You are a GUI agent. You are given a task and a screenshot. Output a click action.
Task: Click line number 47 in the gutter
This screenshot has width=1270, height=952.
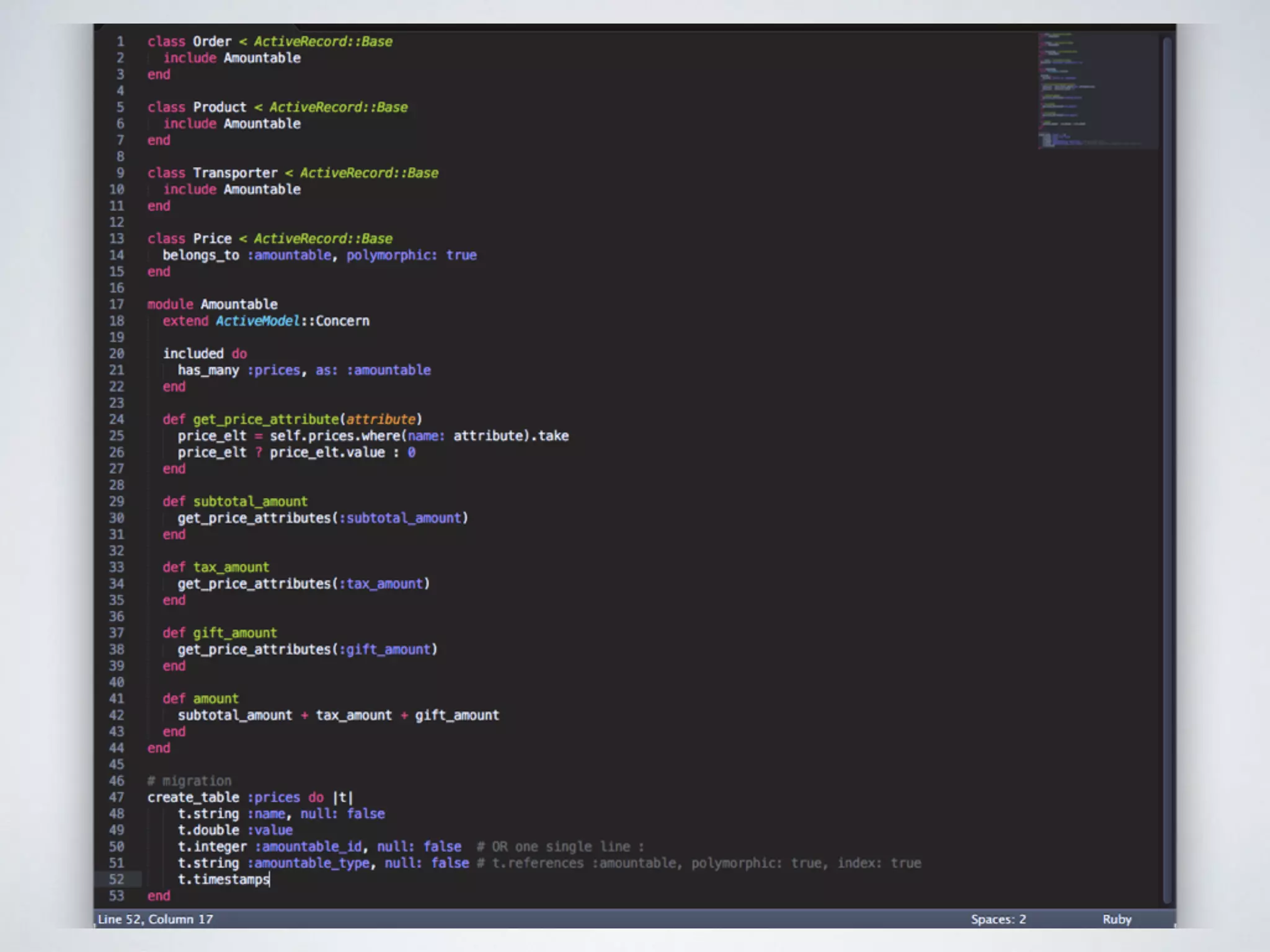[x=117, y=798]
